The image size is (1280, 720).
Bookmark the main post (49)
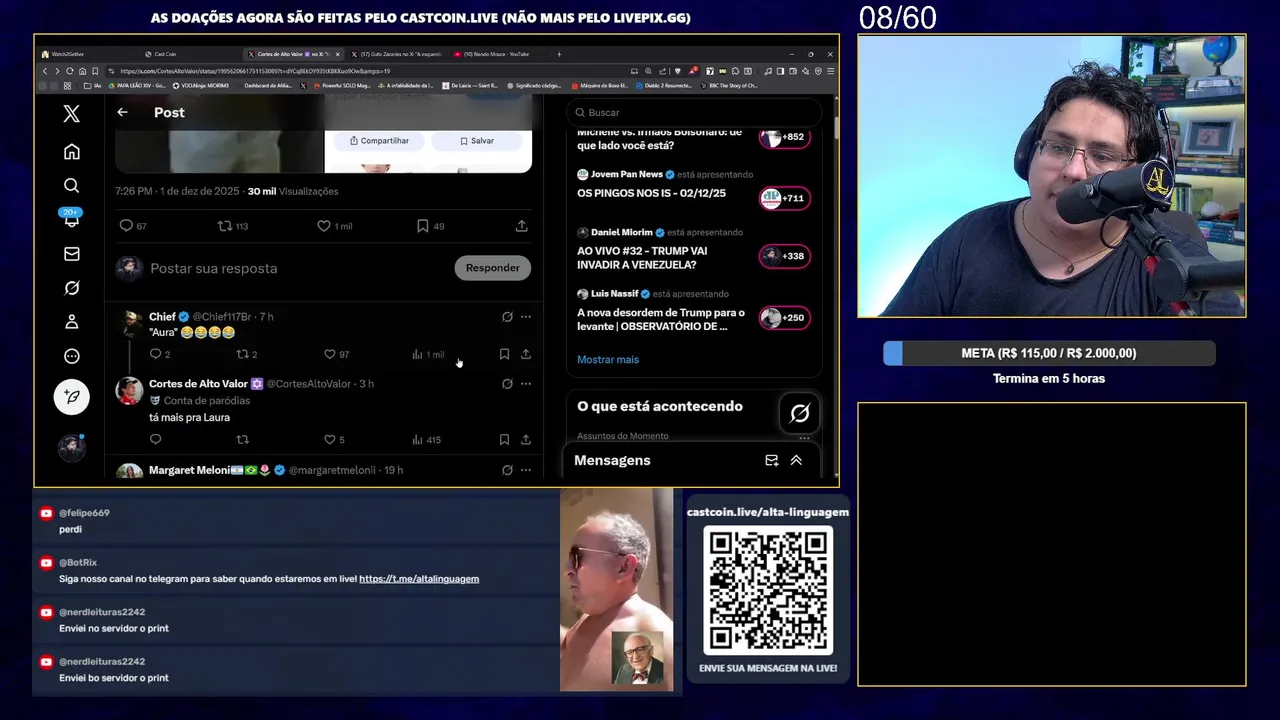[x=430, y=226]
